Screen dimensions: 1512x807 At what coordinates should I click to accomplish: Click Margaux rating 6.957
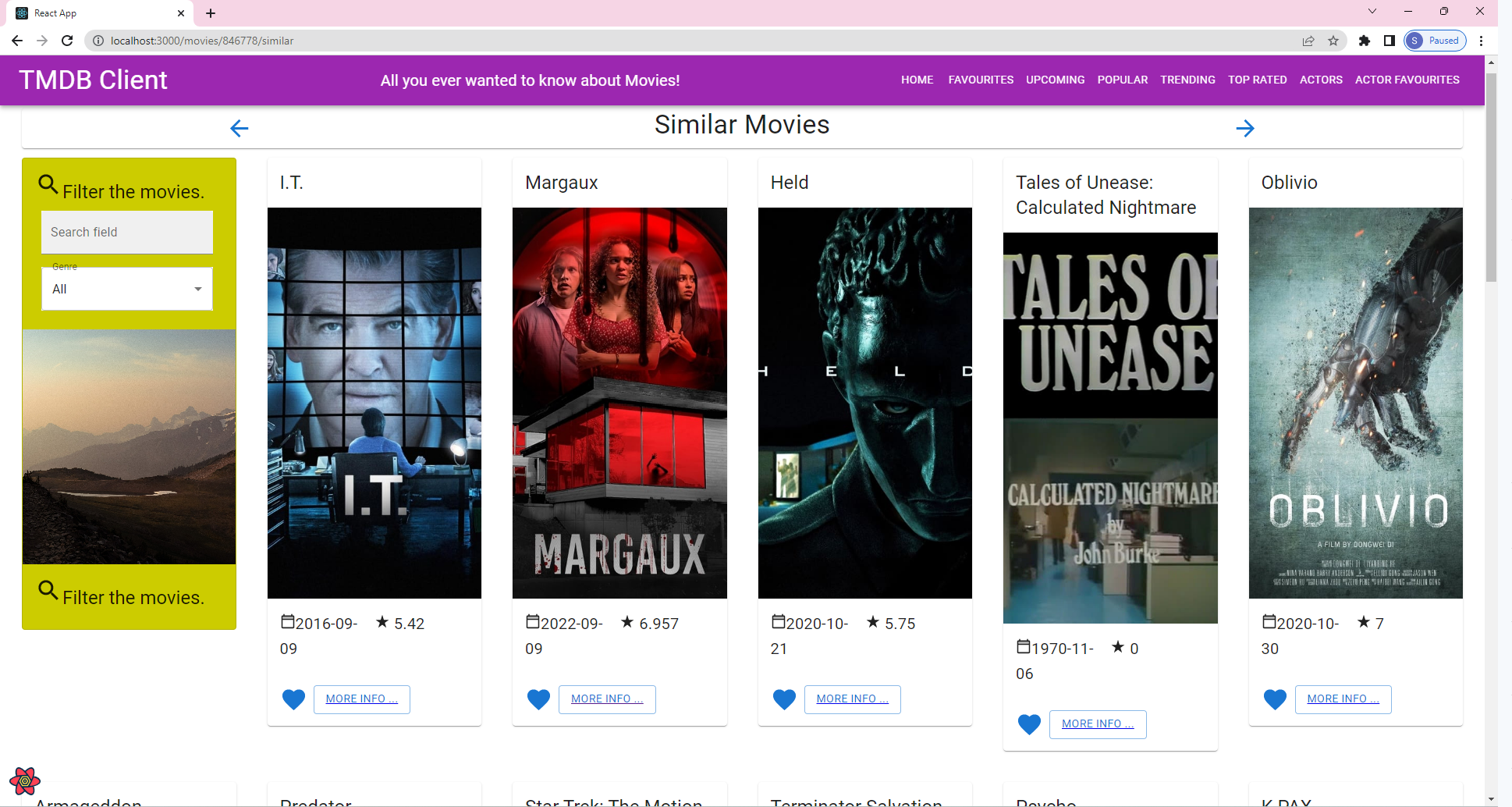659,624
